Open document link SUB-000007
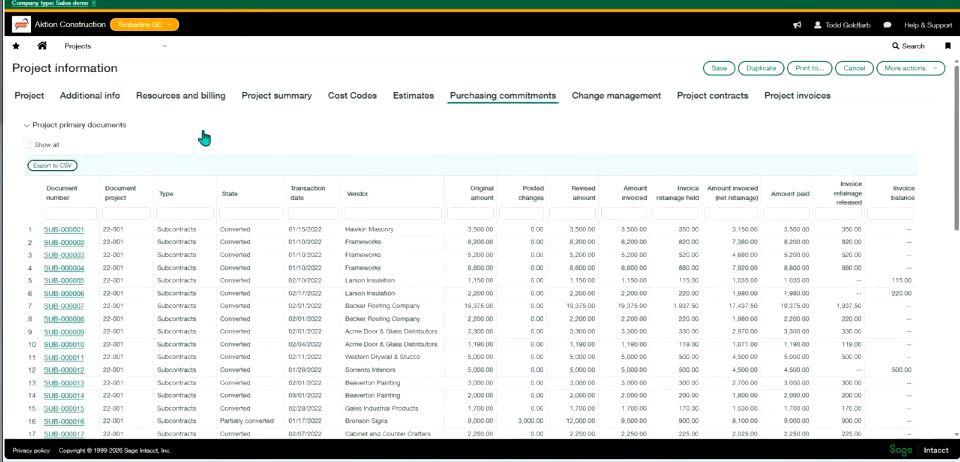The image size is (960, 462). [x=64, y=307]
